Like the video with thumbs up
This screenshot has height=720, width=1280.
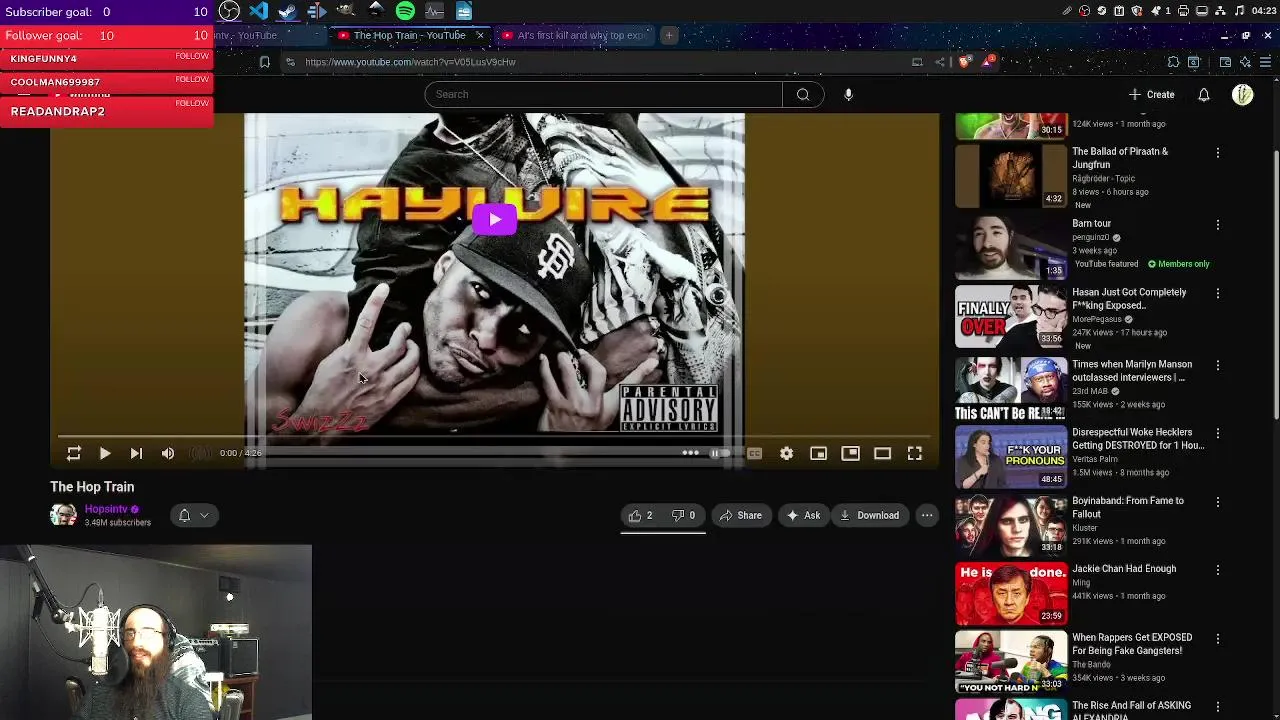[x=640, y=515]
